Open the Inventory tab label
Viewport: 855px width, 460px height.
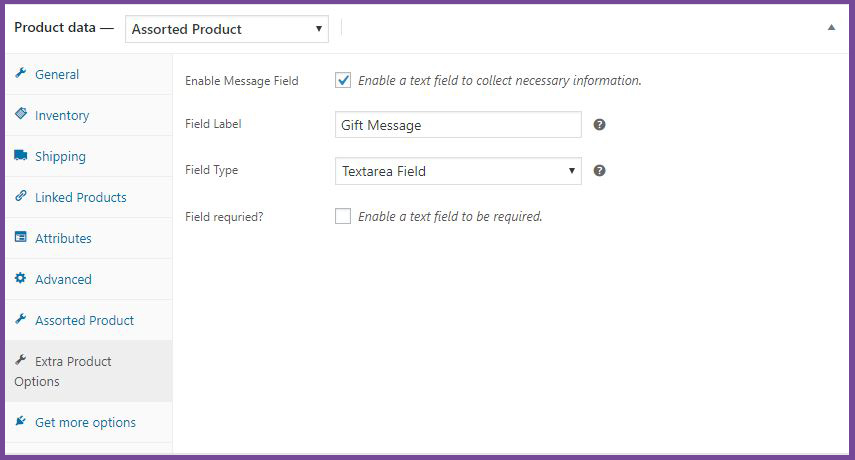[62, 116]
